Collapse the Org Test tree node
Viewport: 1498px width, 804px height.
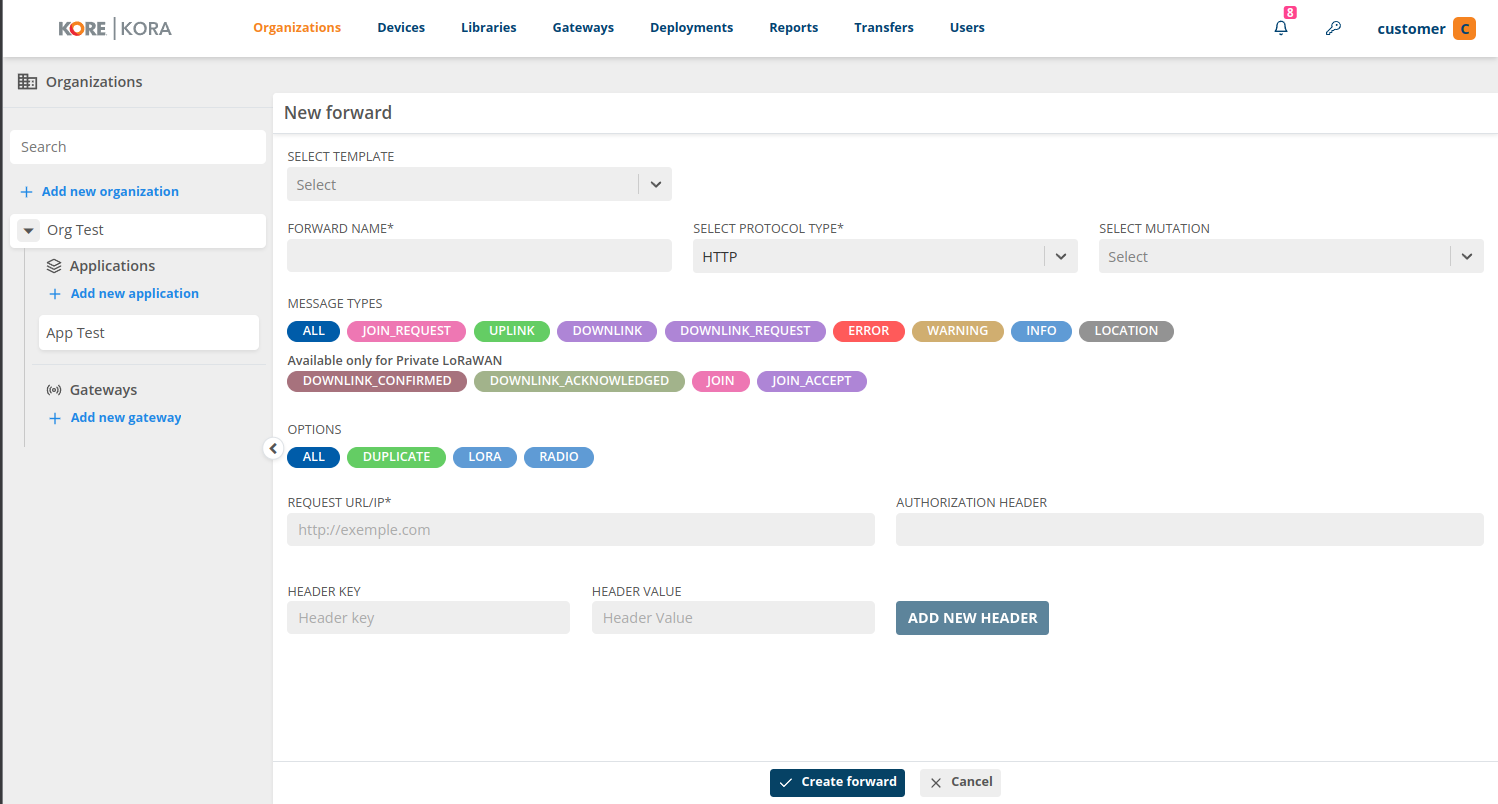pyautogui.click(x=29, y=230)
